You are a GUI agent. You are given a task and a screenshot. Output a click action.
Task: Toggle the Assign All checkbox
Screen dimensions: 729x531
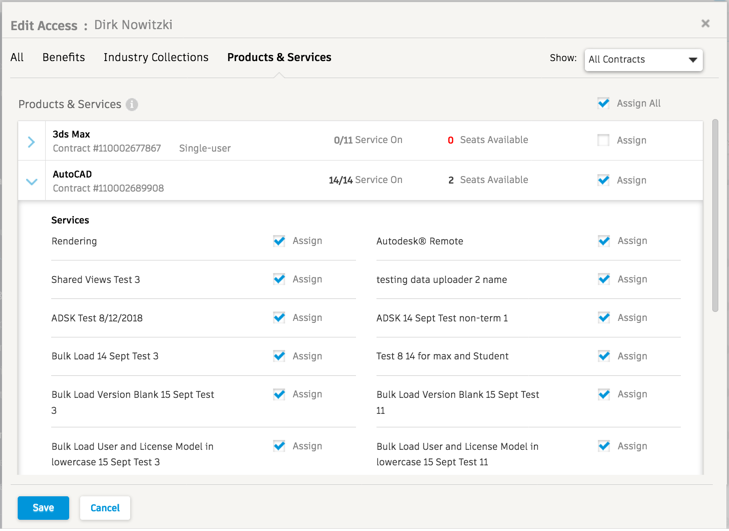pos(603,103)
